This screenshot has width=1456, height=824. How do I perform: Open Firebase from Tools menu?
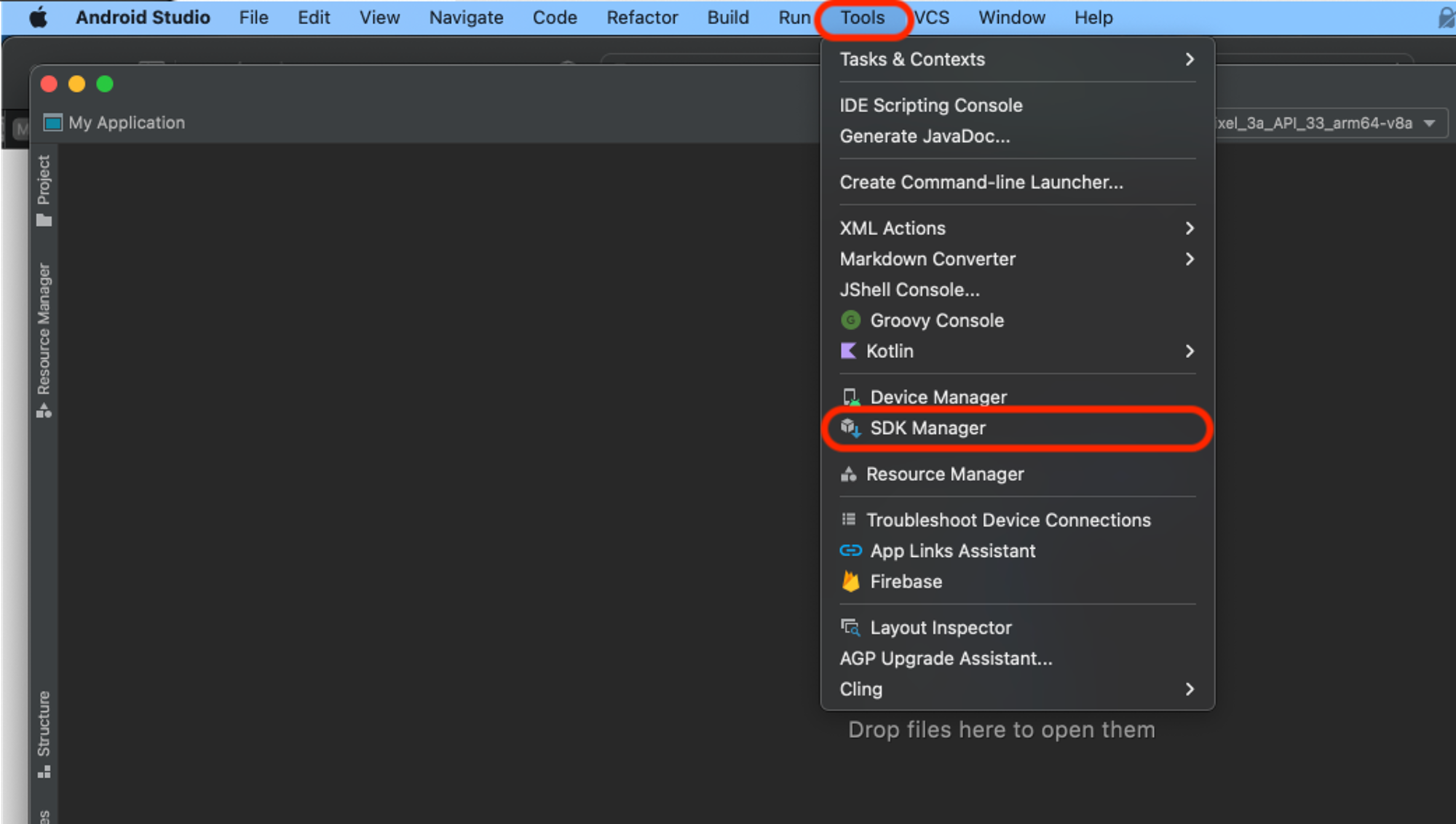coord(1018,582)
